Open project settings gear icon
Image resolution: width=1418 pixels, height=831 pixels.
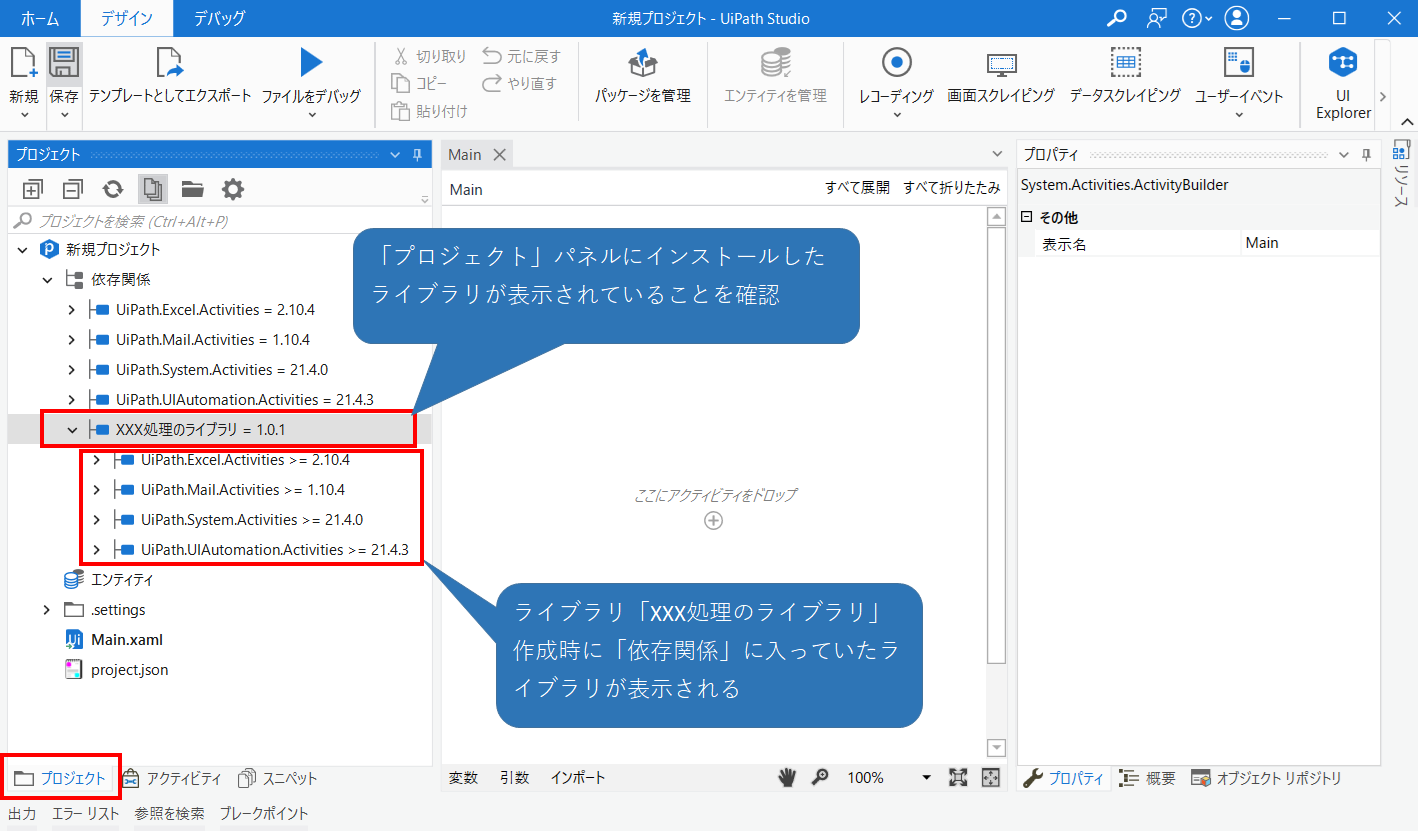233,189
